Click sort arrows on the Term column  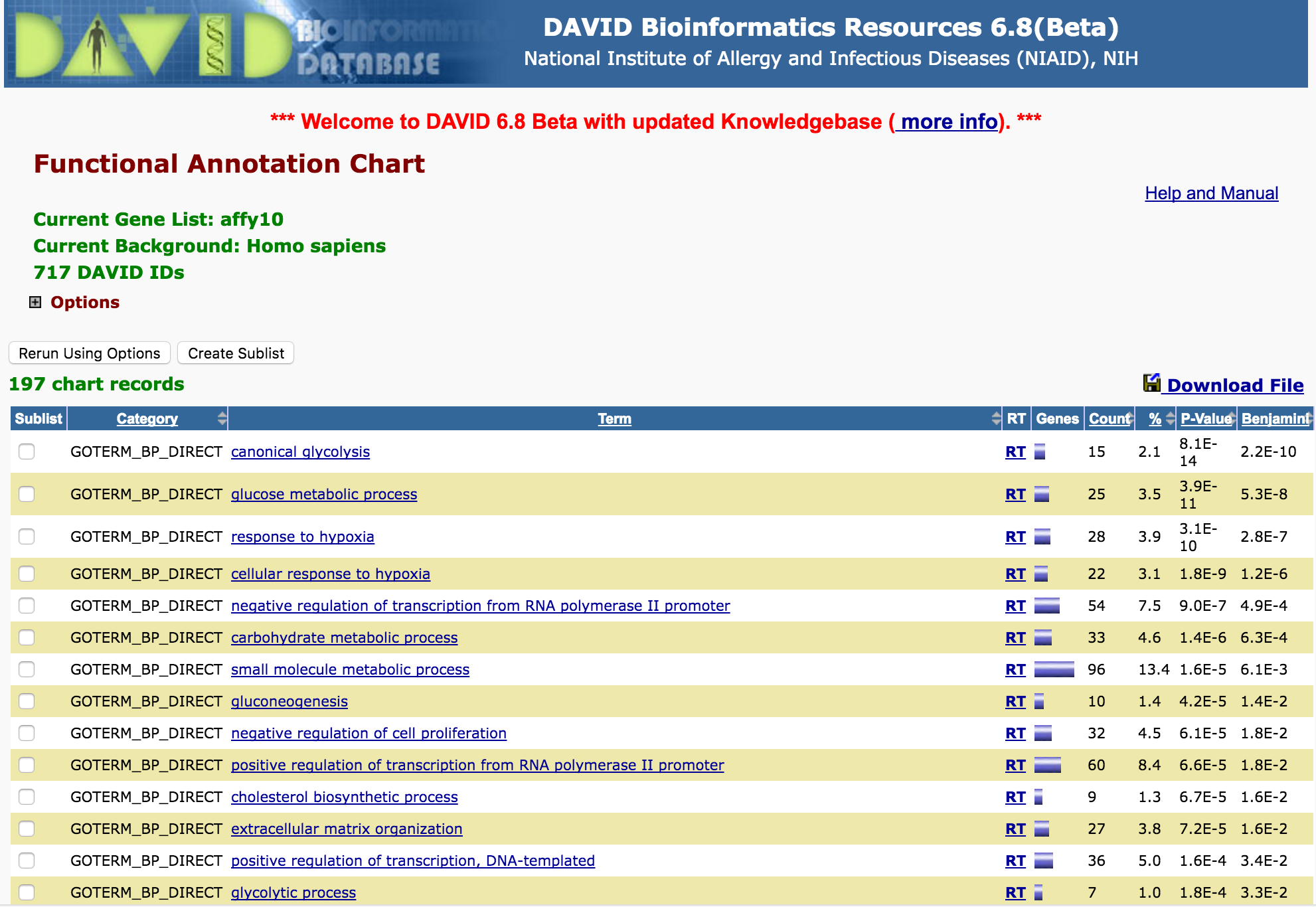996,418
